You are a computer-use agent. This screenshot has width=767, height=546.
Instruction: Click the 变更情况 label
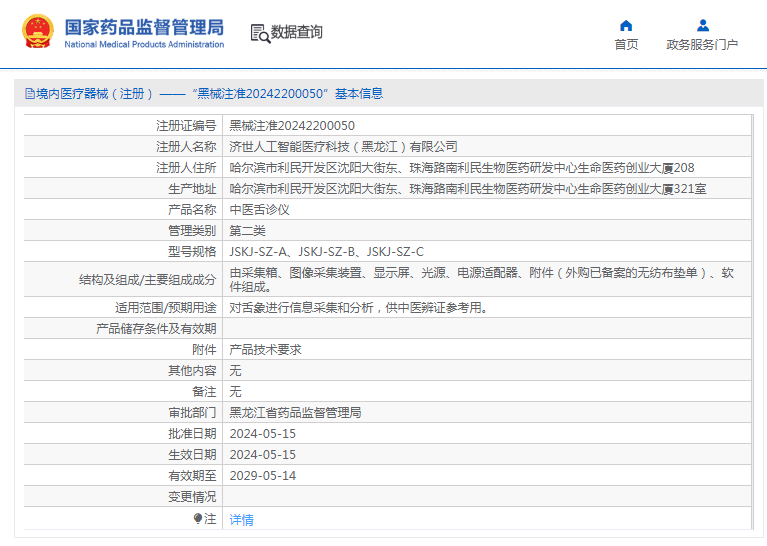[192, 497]
